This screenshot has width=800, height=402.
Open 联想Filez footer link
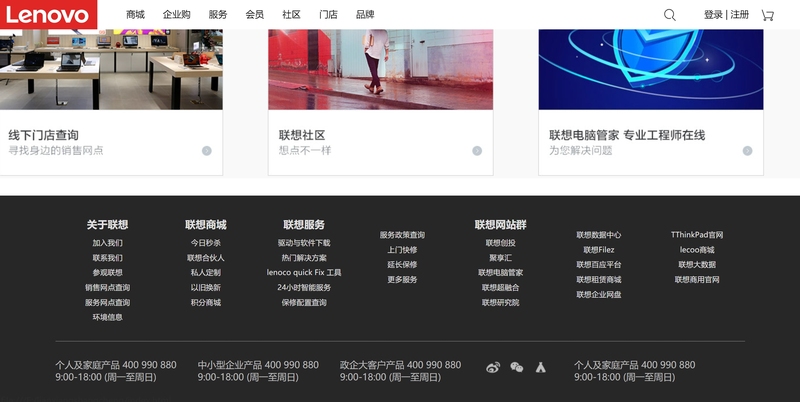[599, 249]
